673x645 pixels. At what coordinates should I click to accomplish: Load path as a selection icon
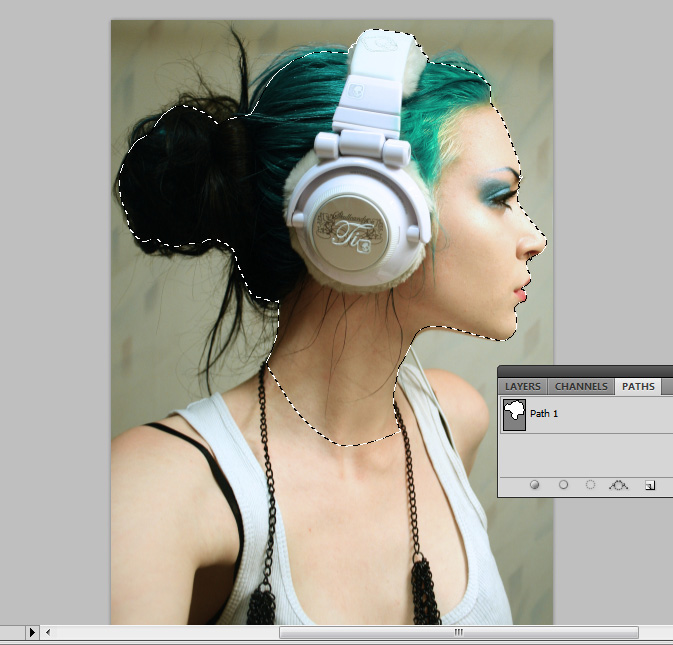coord(590,485)
